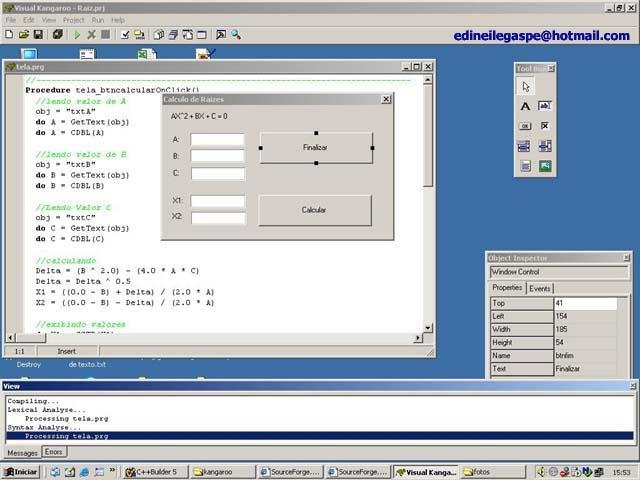Close the View messages panel
The image size is (640, 480).
633,386
